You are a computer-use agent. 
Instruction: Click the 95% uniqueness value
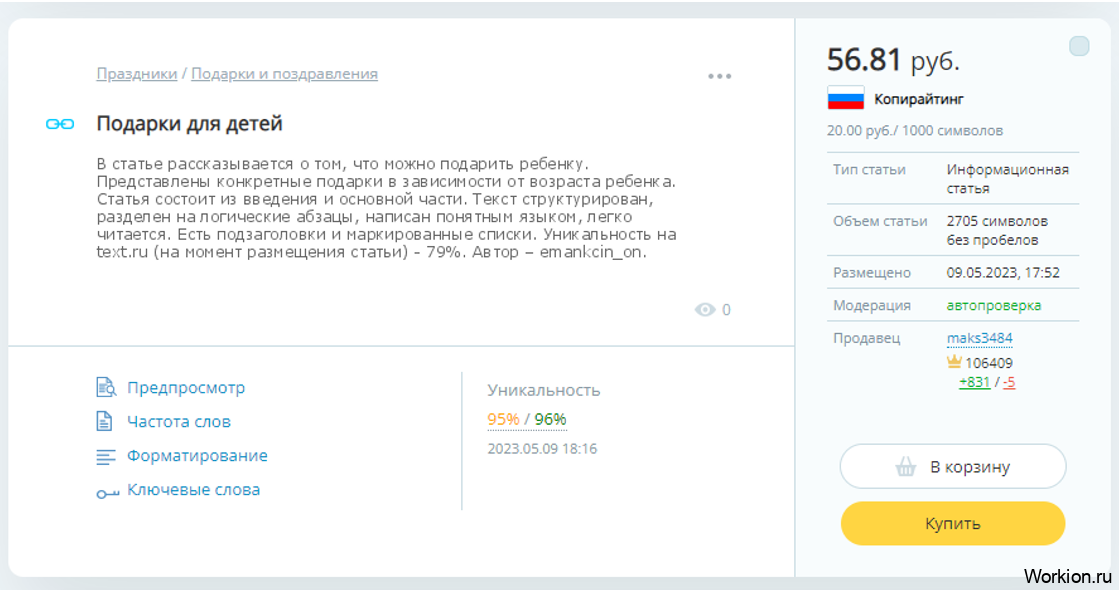point(503,419)
